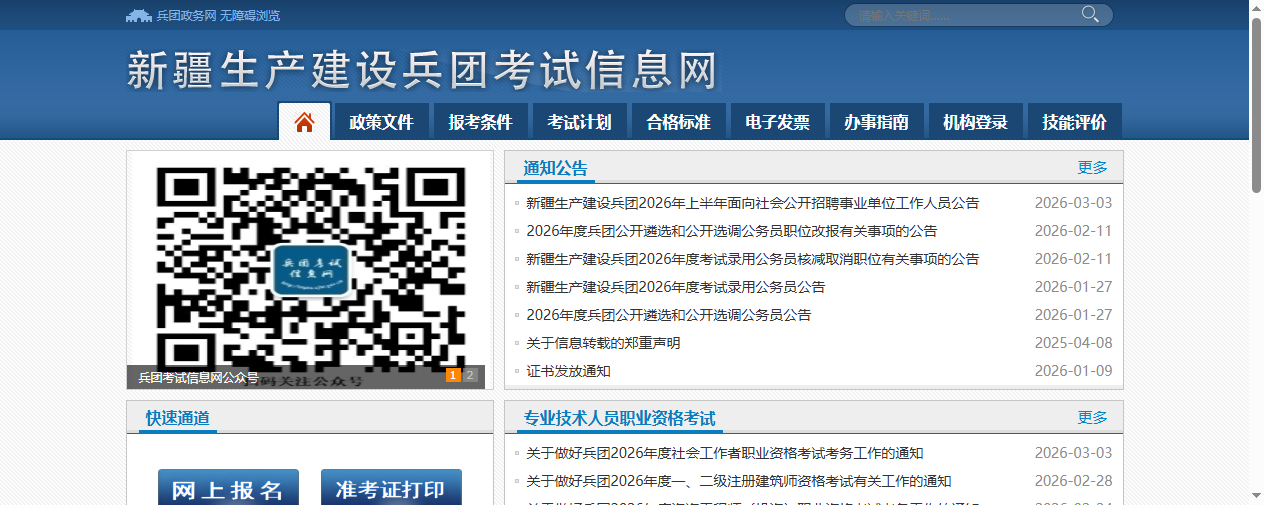The height and width of the screenshot is (505, 1264).
Task: Open notice 公开遴选和公开选调公务员职位改报有关事项
Action: tap(732, 231)
